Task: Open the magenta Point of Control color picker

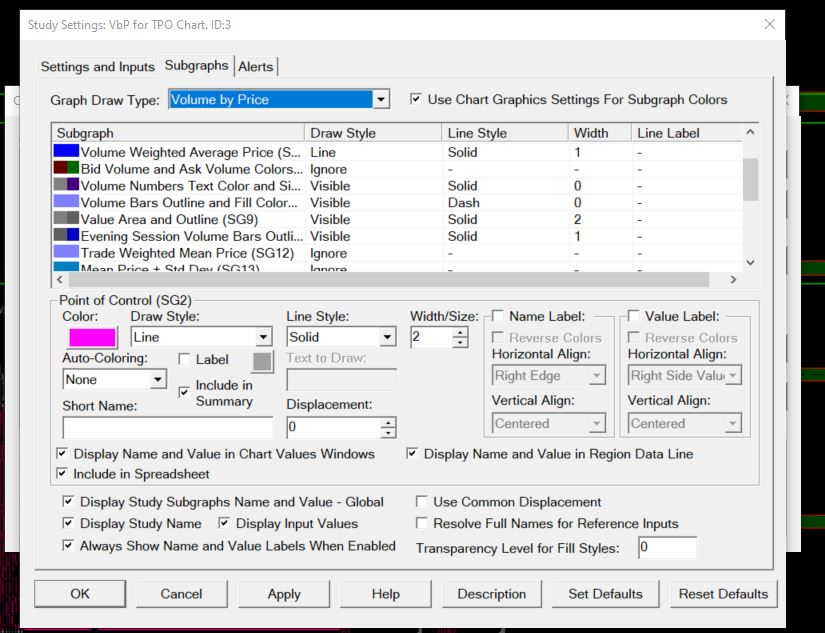Action: [x=92, y=337]
